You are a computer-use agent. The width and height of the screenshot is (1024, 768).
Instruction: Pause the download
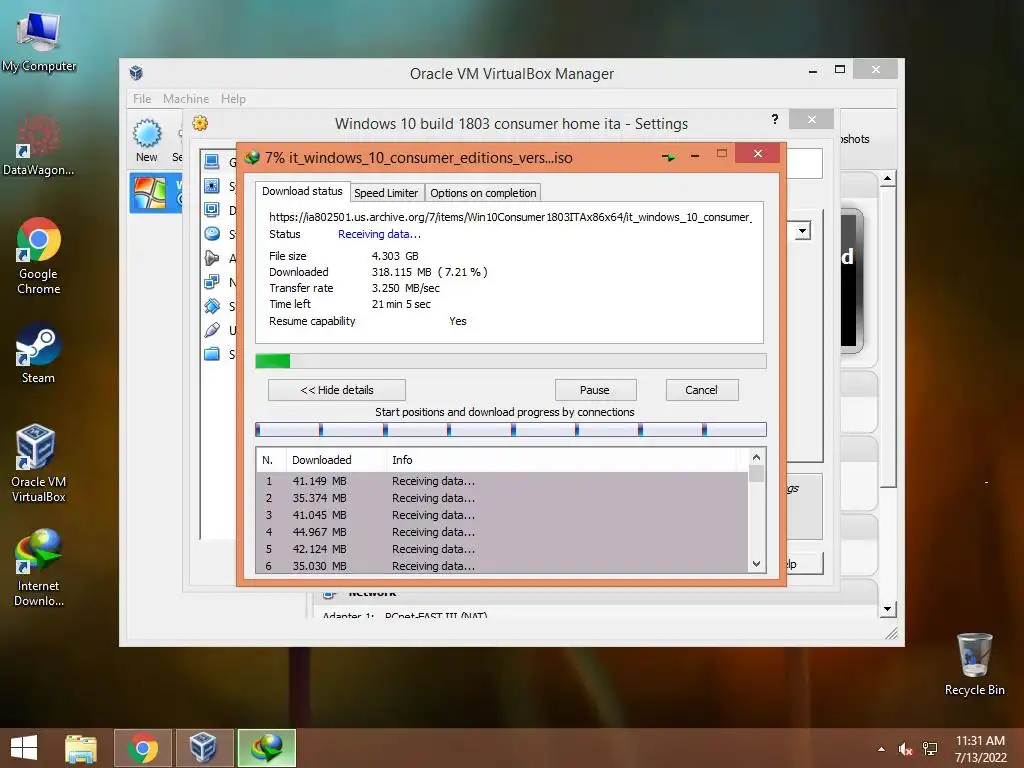tap(595, 390)
